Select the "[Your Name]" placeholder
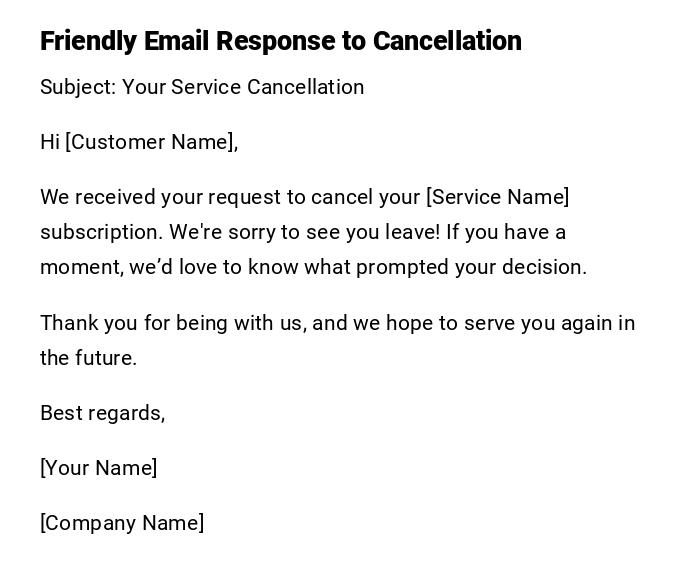700x586 pixels. click(x=98, y=468)
